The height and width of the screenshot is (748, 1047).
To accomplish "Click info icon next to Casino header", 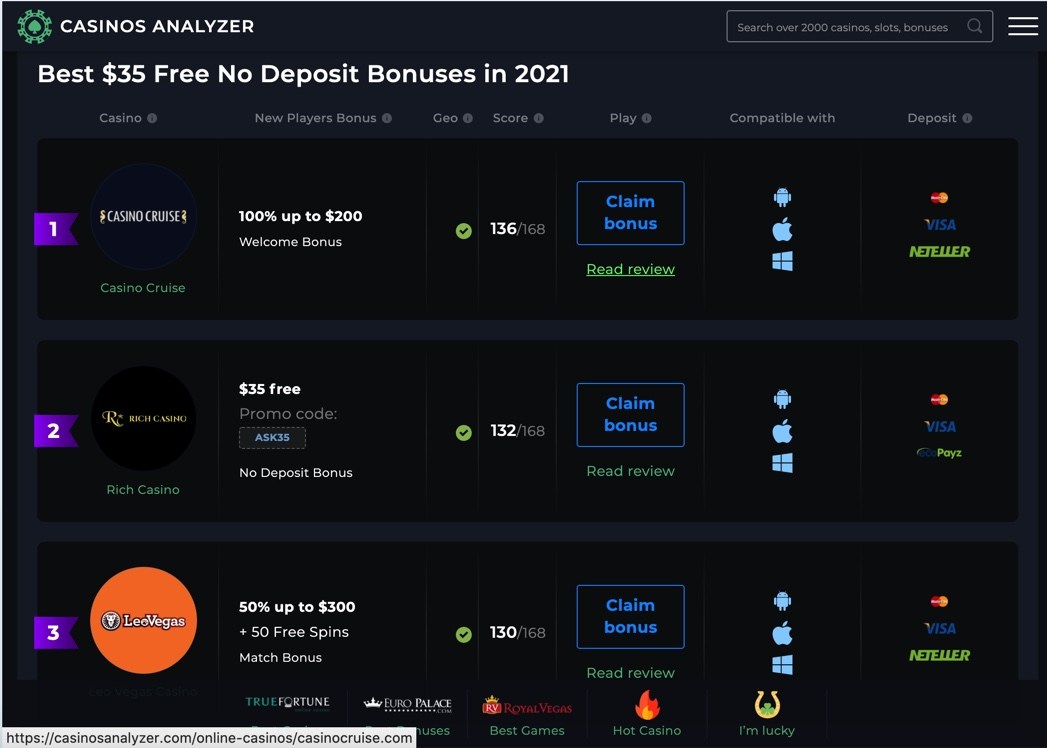I will click(x=152, y=118).
